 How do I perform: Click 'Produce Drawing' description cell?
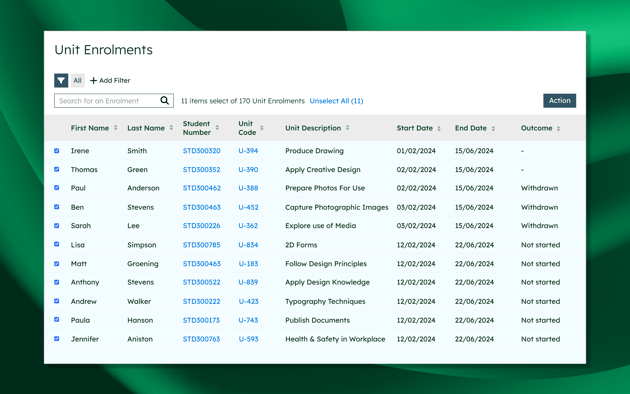(x=315, y=151)
